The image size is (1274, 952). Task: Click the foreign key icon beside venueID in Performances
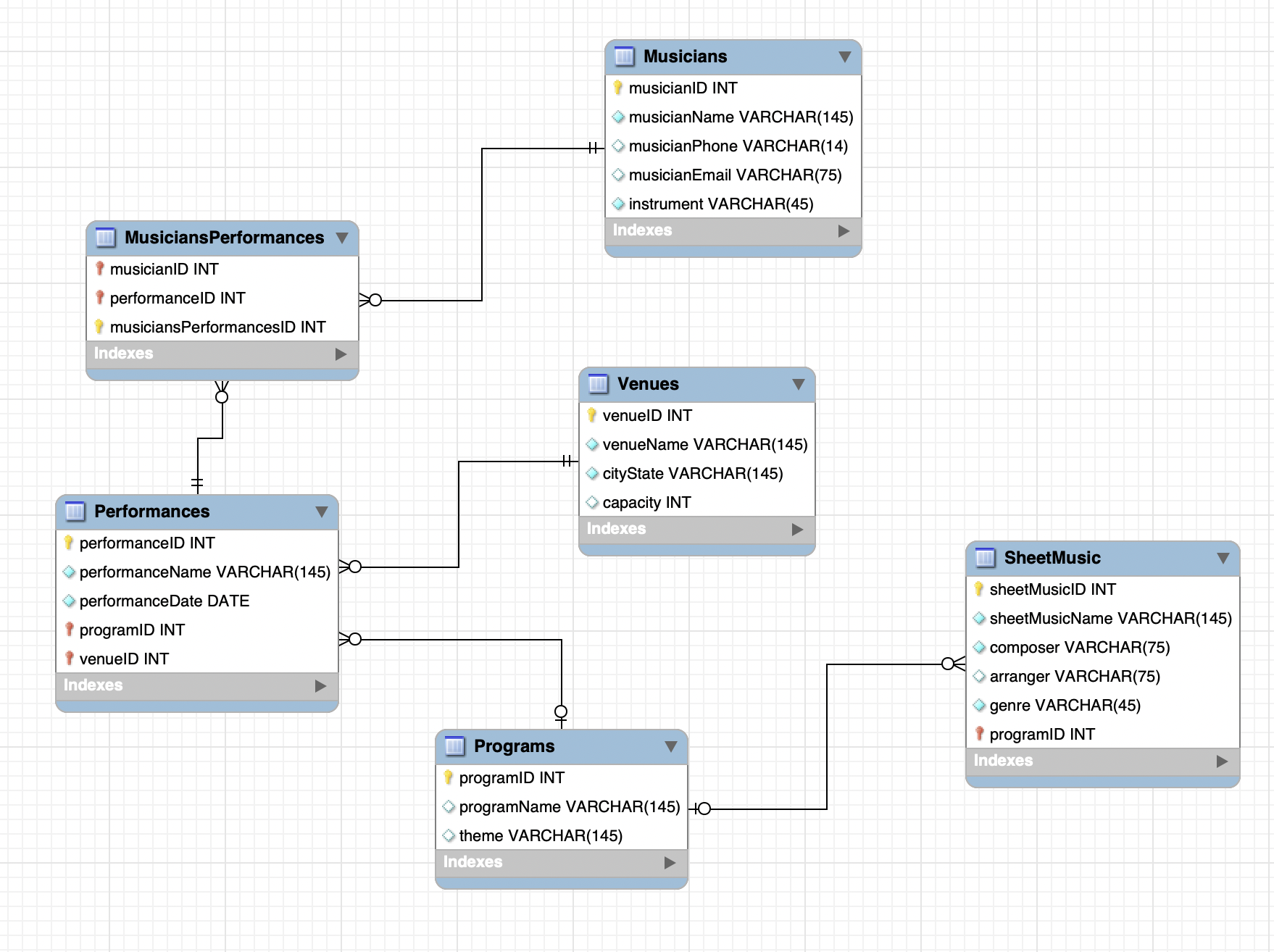69,659
